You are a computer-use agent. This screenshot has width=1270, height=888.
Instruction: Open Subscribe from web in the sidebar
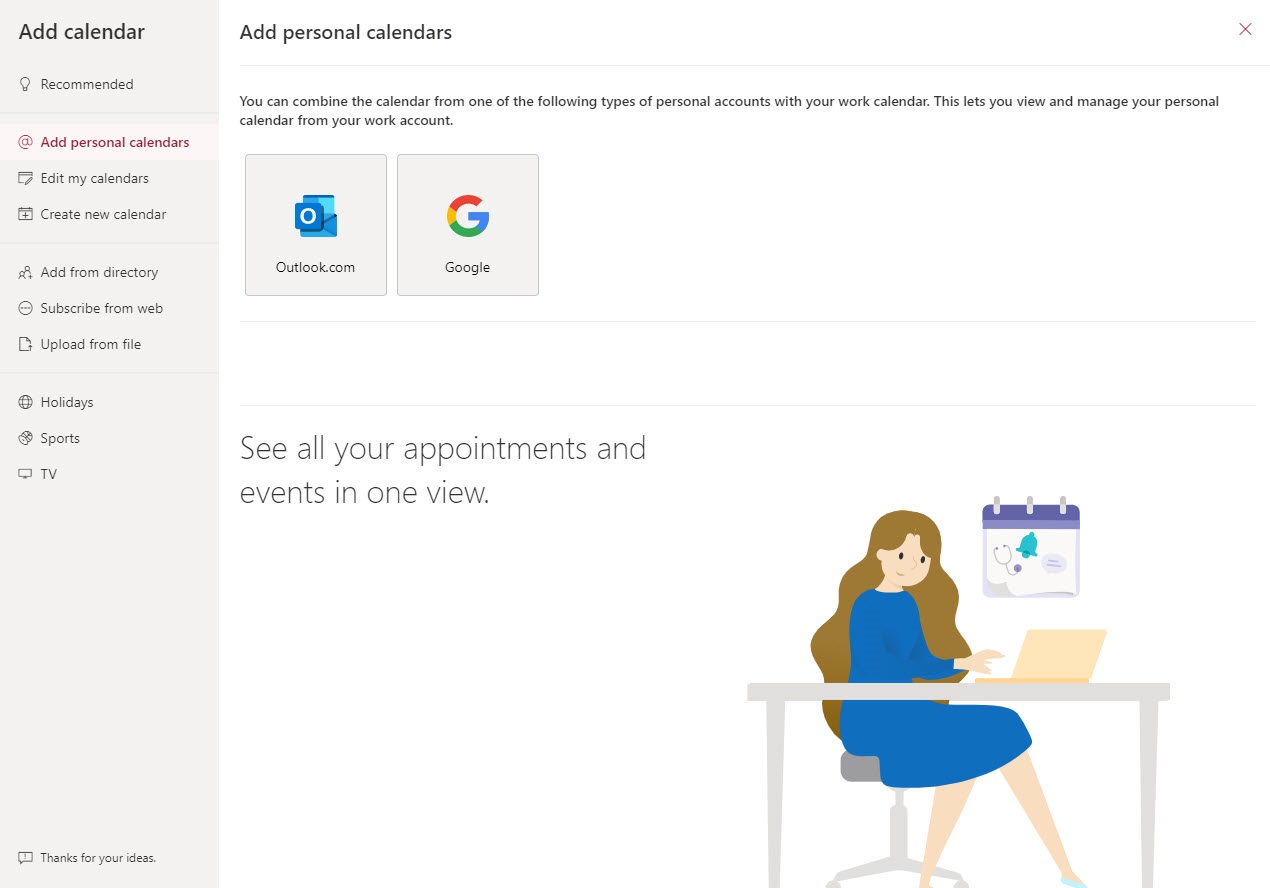(101, 308)
